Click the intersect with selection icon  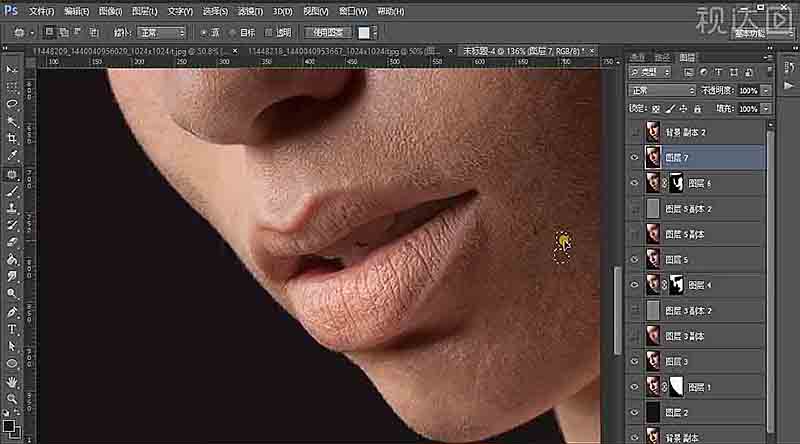click(x=93, y=33)
